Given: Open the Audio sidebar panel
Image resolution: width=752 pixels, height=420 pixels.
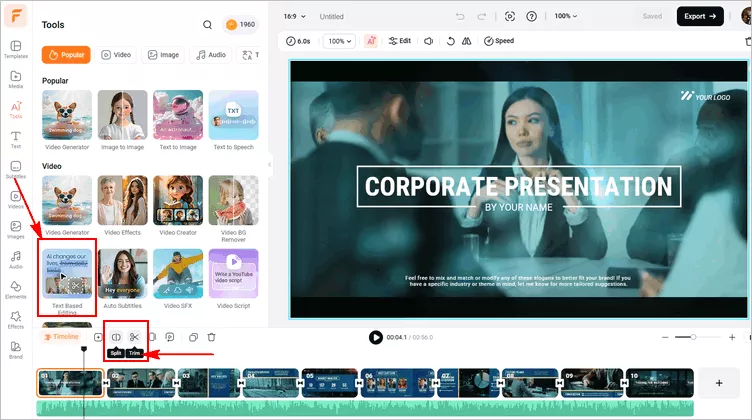Looking at the screenshot, I should tap(15, 259).
